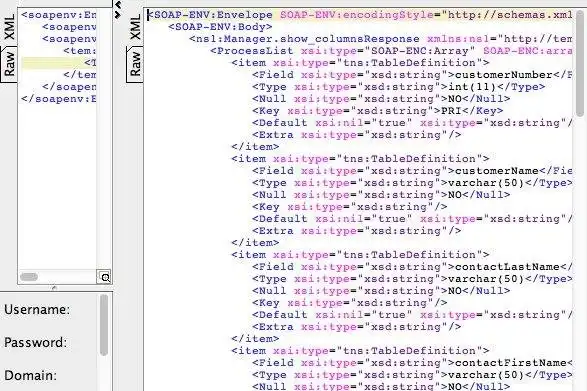The image size is (587, 391).
Task: Click the Field line containing customerNumber
Action: coord(412,75)
